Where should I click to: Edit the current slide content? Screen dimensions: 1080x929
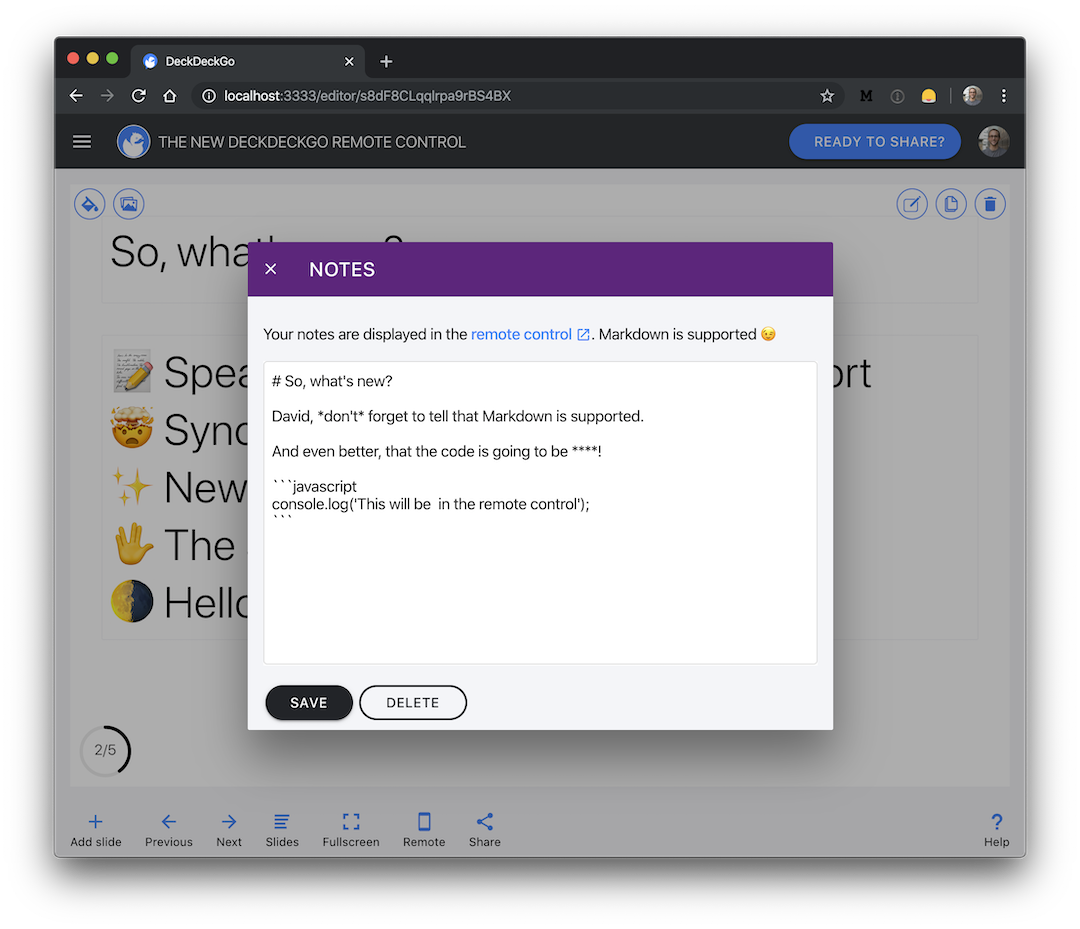[911, 203]
